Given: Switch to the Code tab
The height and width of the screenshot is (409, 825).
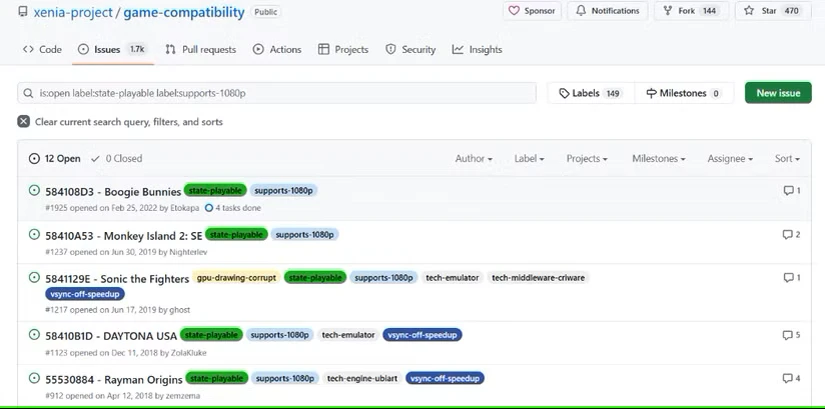Looking at the screenshot, I should click(x=42, y=49).
